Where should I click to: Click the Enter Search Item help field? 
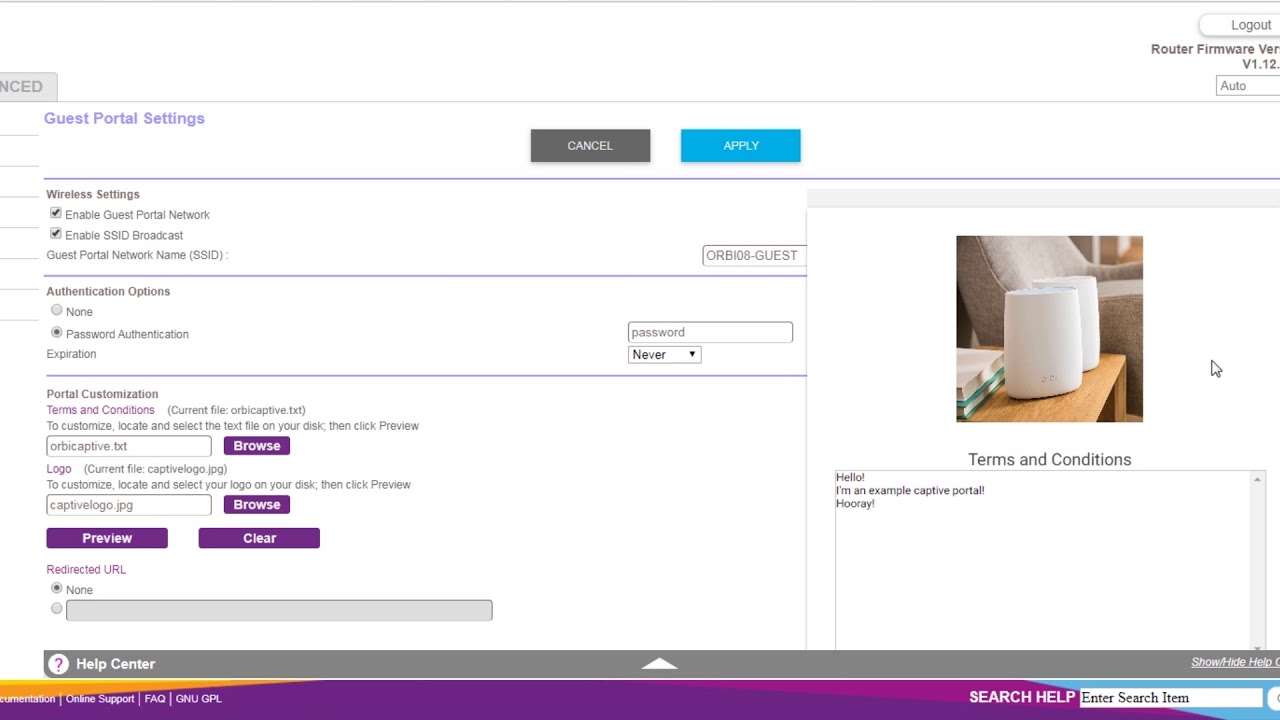tap(1170, 698)
